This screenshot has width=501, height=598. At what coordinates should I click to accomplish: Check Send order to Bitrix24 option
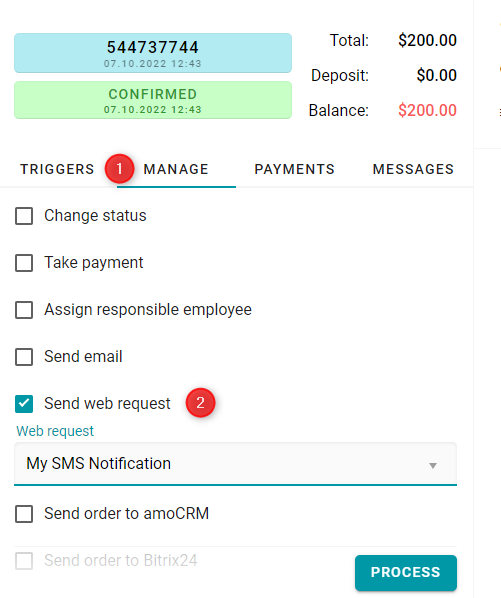[x=24, y=561]
